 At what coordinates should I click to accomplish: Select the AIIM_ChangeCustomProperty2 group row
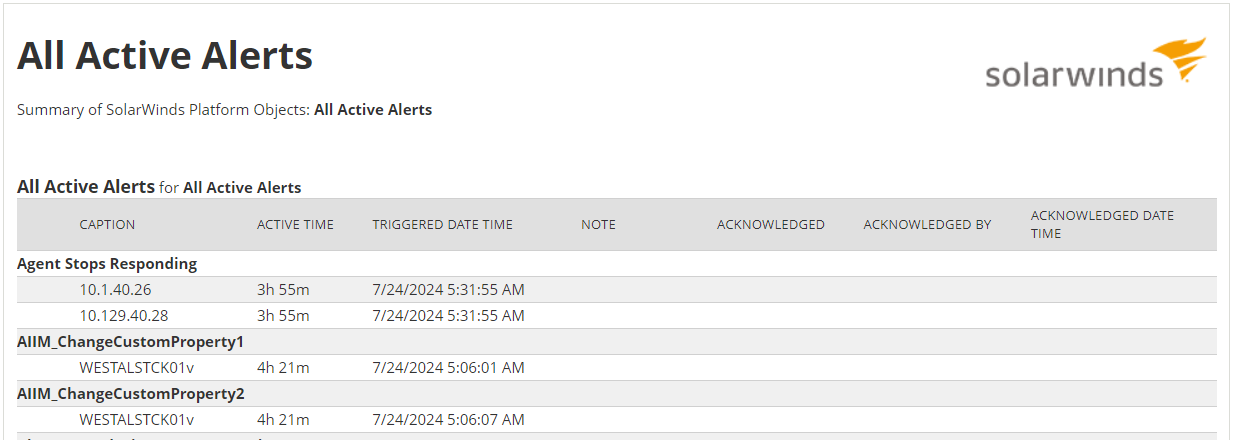[617, 394]
